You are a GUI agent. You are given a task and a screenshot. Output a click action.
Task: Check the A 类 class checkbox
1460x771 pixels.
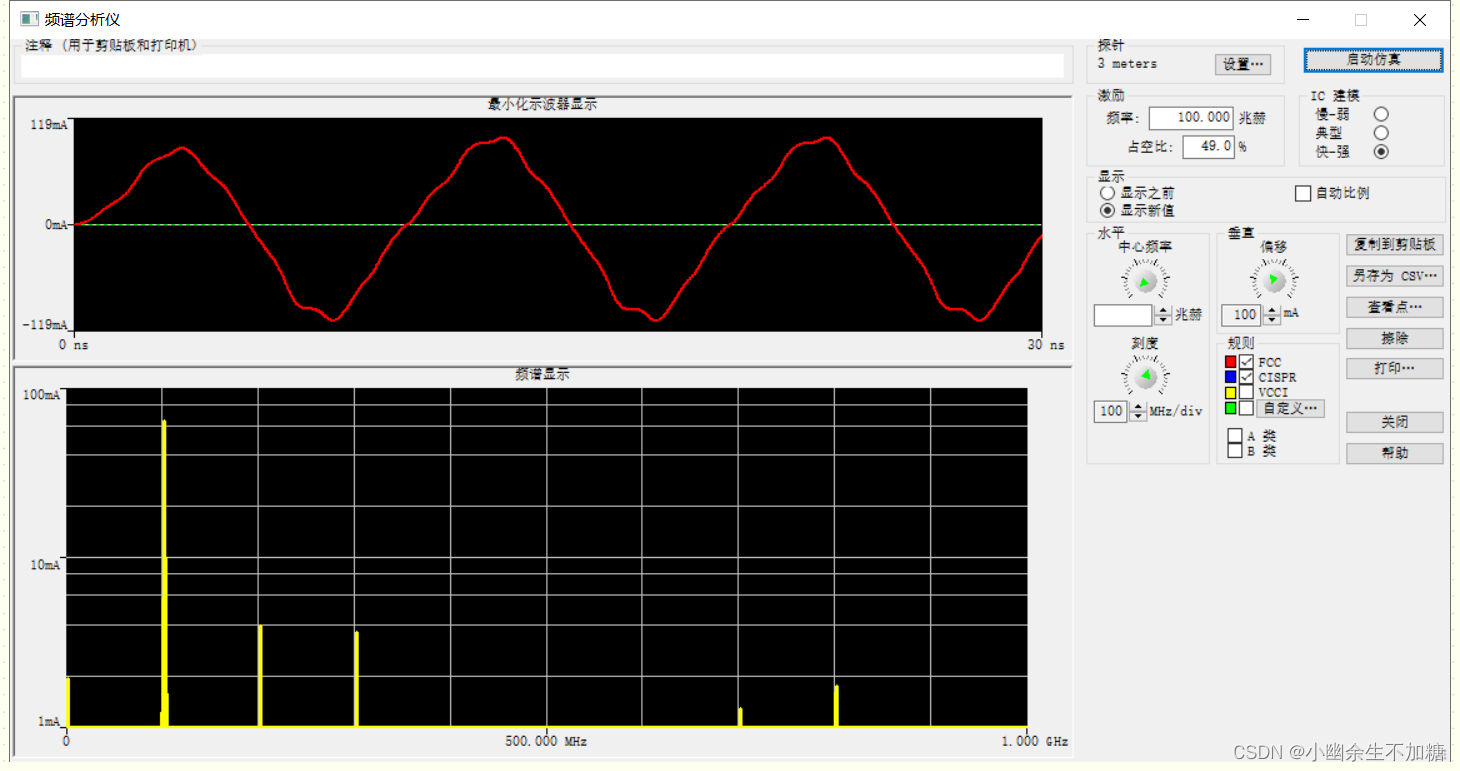point(1235,436)
